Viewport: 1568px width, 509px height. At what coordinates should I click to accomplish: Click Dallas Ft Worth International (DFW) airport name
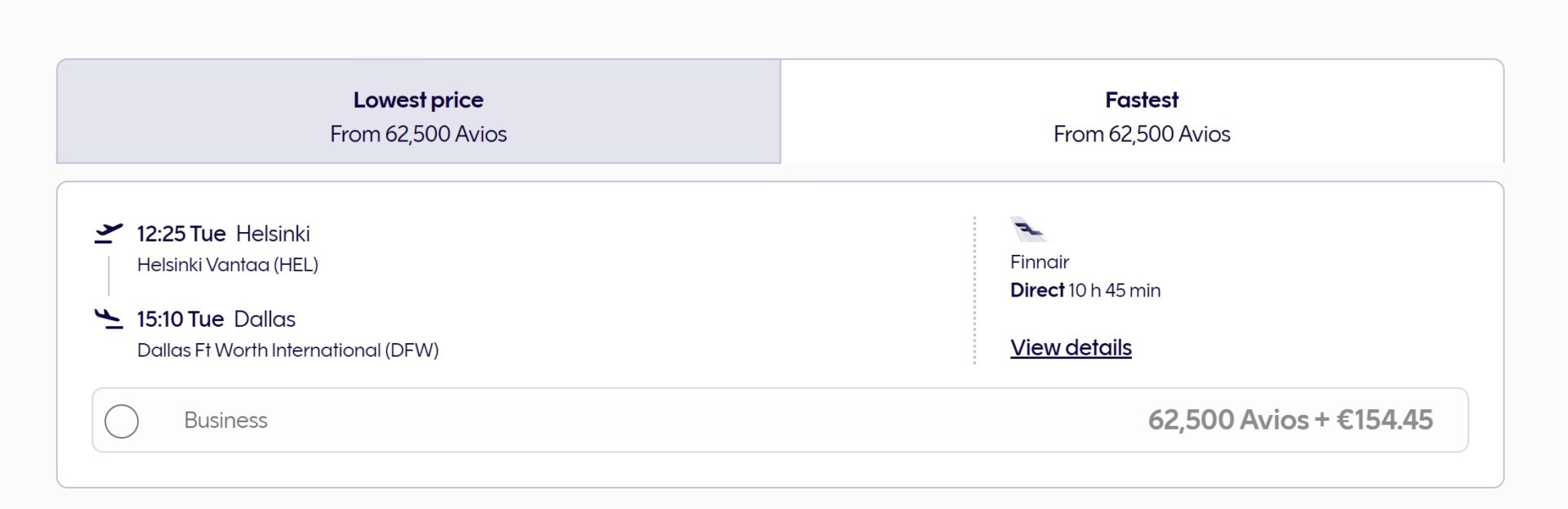(x=287, y=350)
